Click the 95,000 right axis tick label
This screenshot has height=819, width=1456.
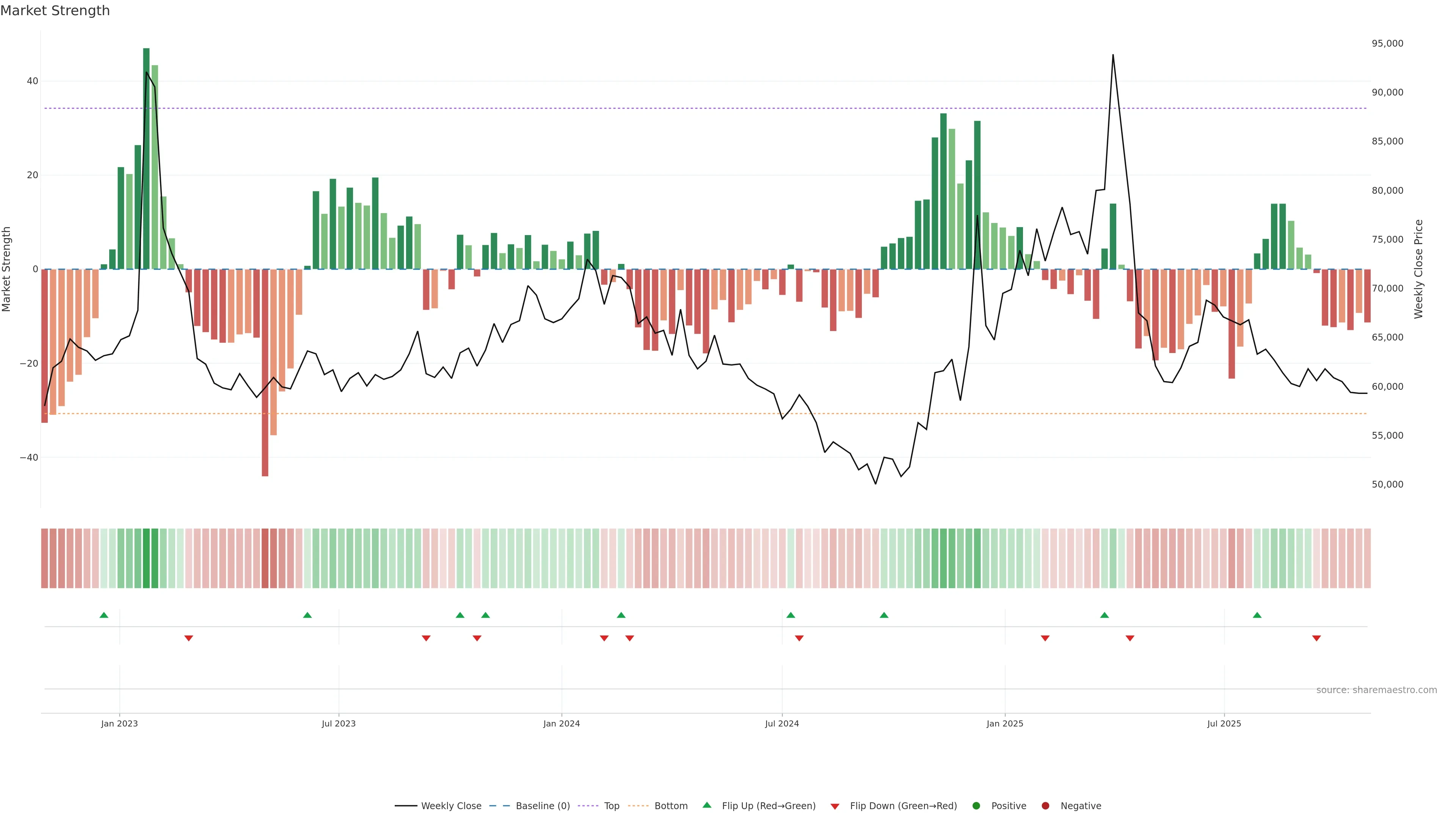[1387, 44]
